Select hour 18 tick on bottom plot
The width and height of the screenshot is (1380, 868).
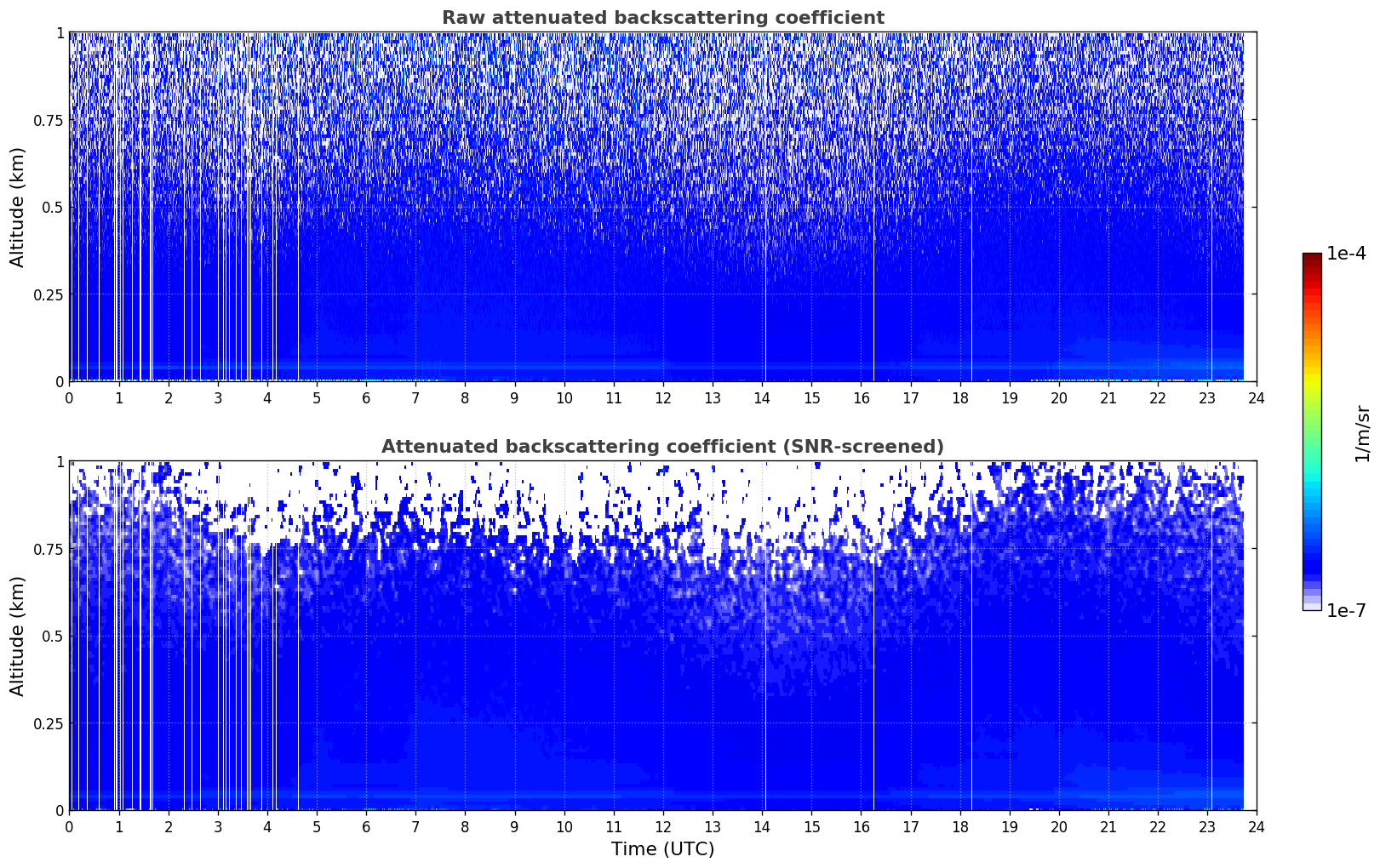tap(959, 826)
